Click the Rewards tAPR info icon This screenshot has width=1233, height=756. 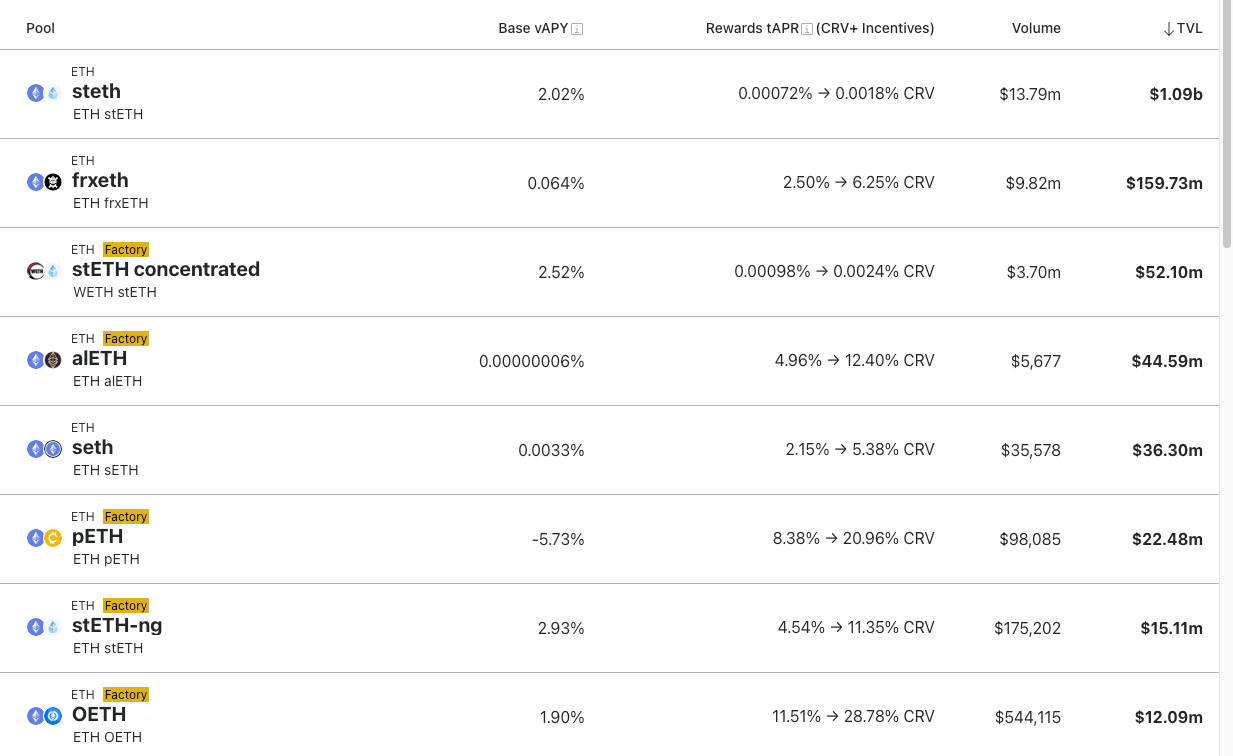pos(807,29)
